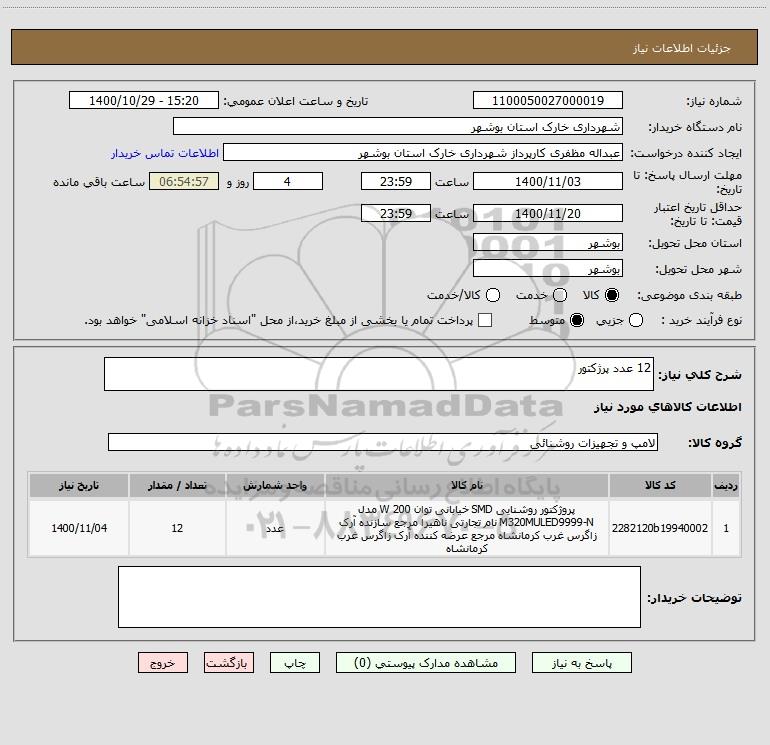This screenshot has height=745, width=770.
Task: Click the unit cell عدد
Action: [x=275, y=528]
